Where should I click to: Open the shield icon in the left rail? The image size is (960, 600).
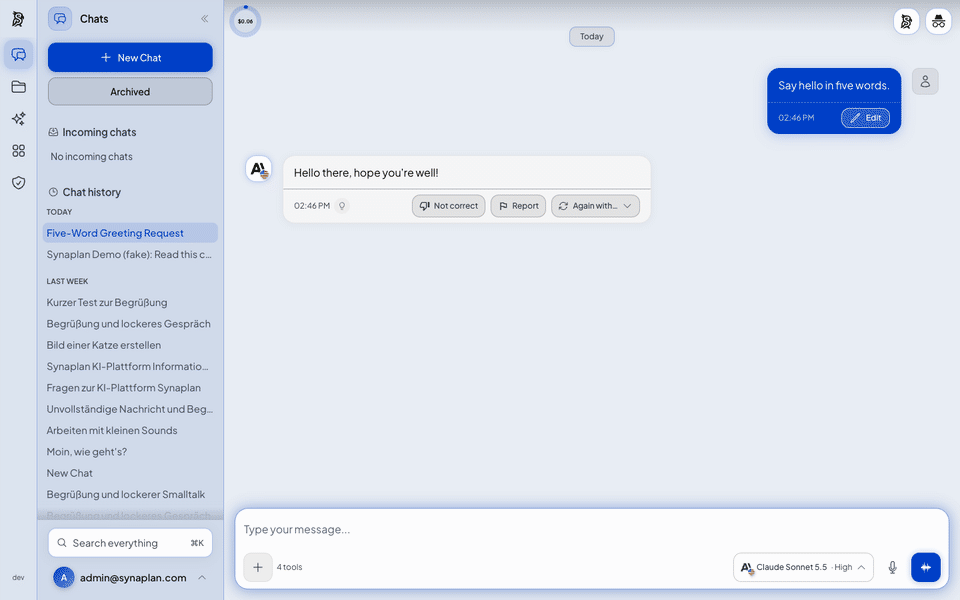pyautogui.click(x=18, y=182)
